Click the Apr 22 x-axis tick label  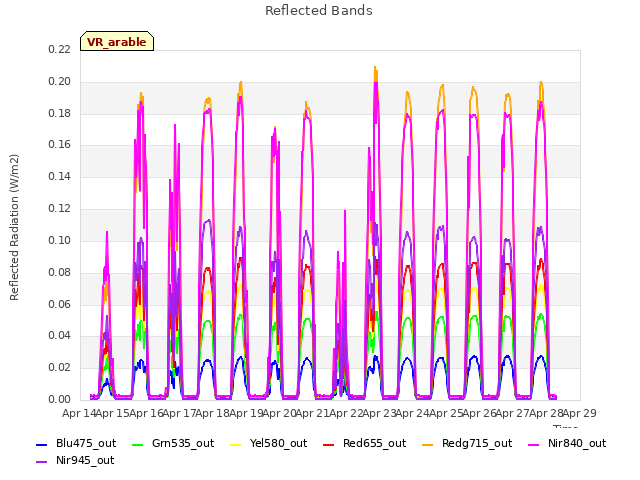(x=346, y=413)
